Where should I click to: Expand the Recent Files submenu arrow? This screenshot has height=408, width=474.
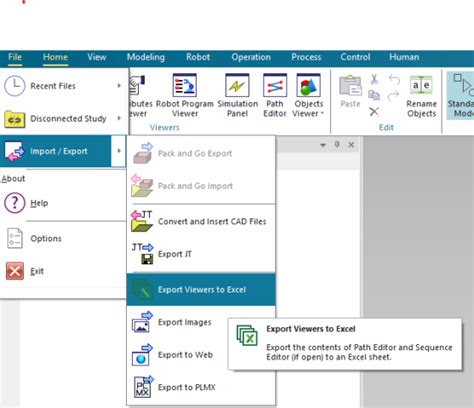click(119, 86)
